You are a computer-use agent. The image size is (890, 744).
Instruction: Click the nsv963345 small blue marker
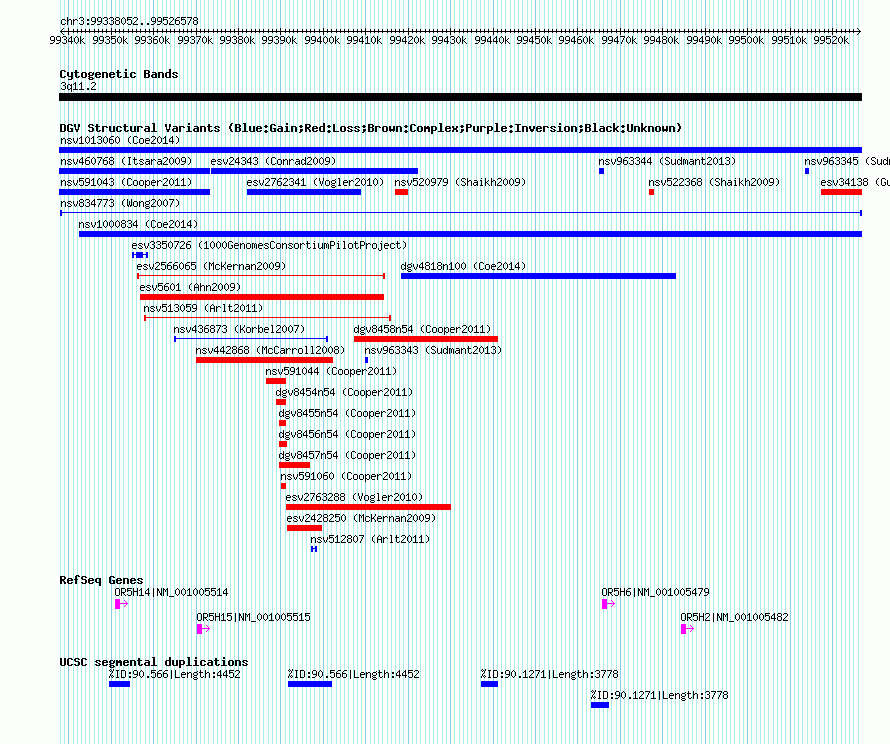(x=807, y=171)
